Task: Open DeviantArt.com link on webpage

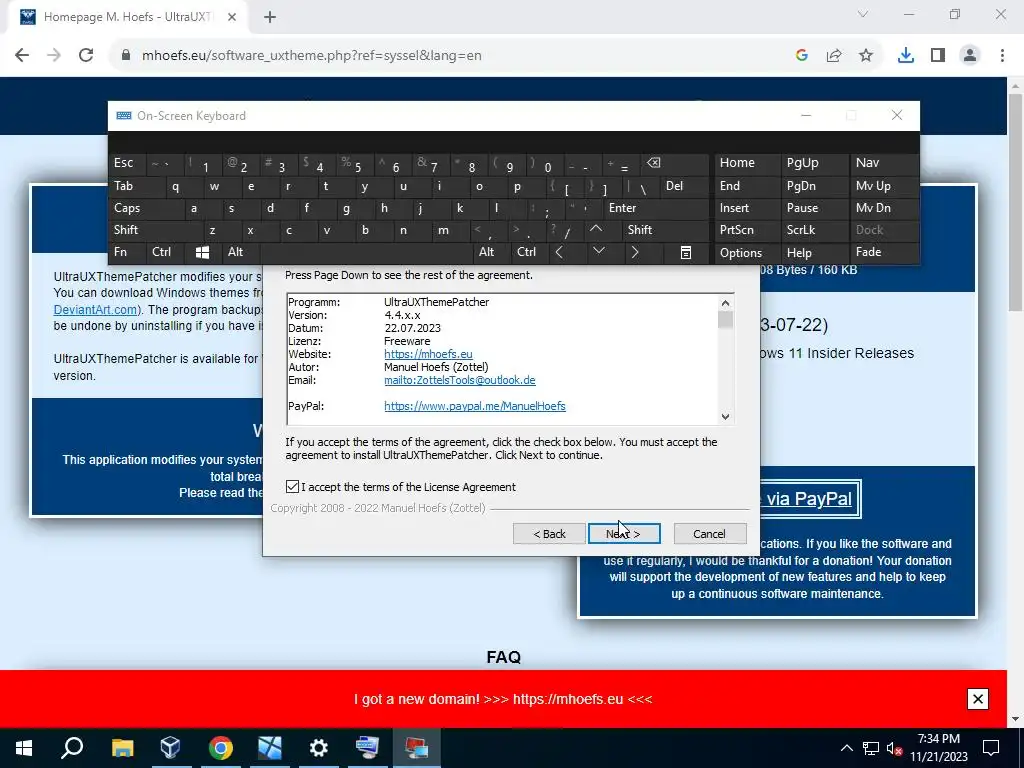Action: point(95,310)
